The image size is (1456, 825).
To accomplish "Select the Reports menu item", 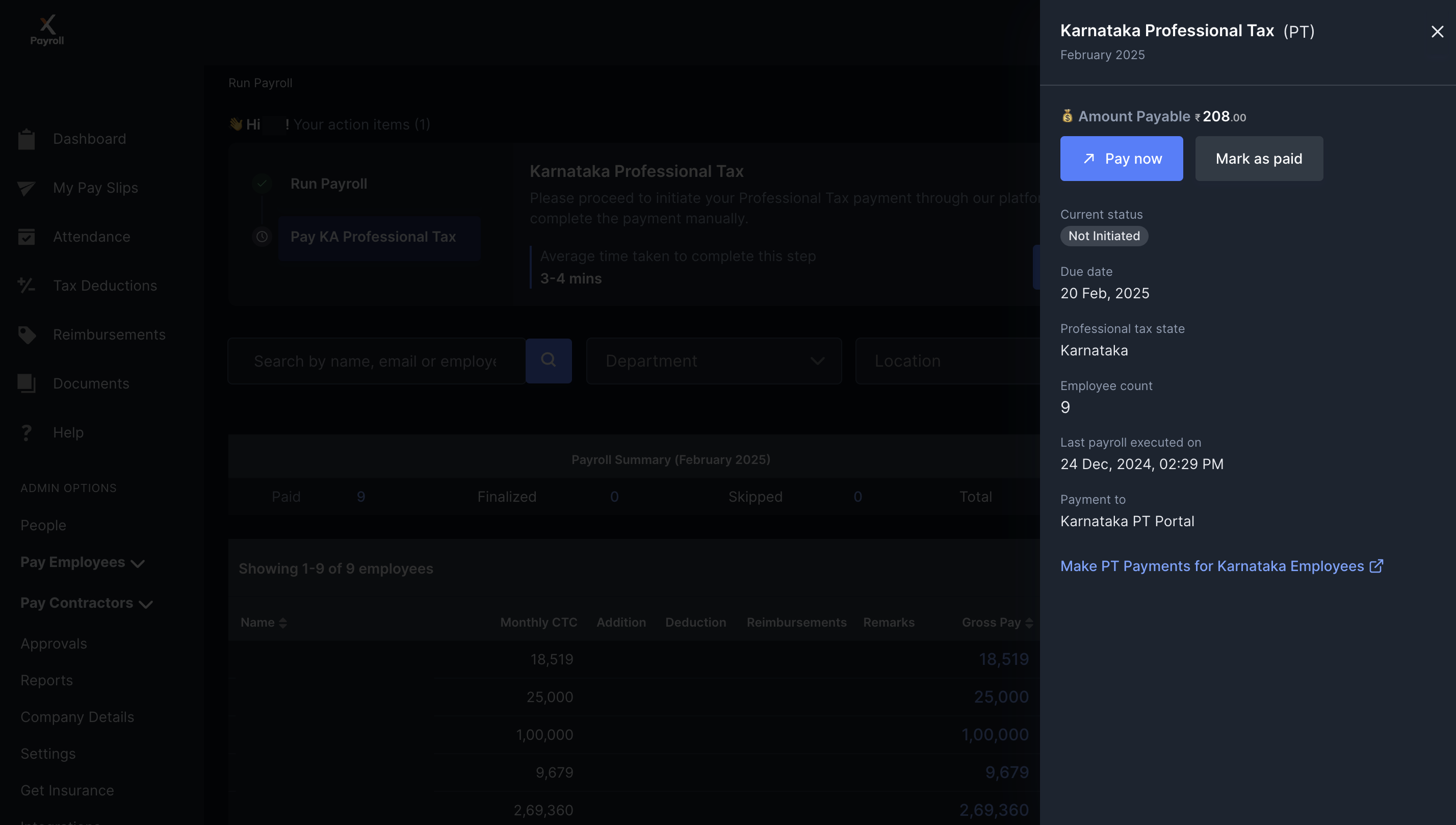I will click(x=46, y=679).
